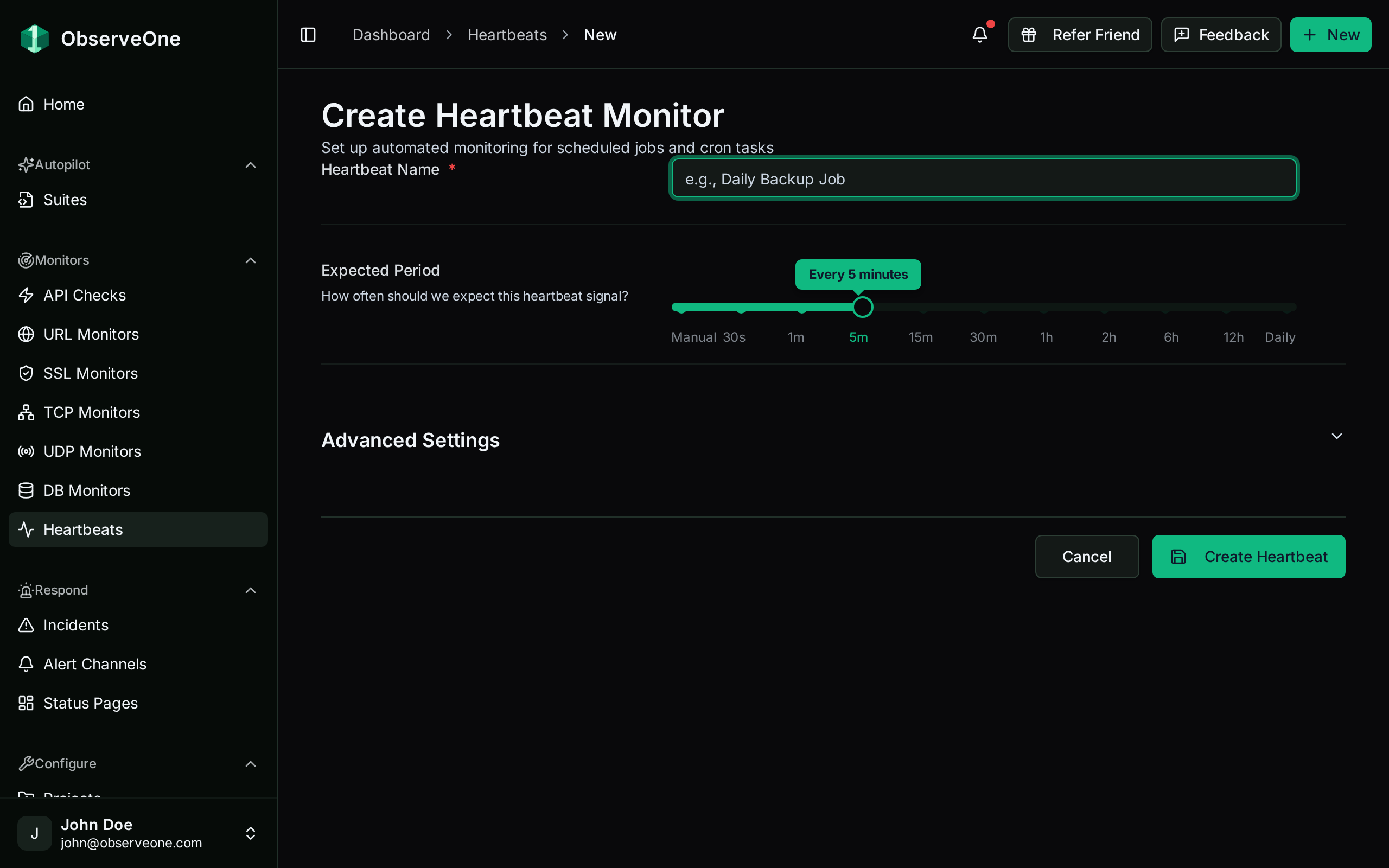Image resolution: width=1389 pixels, height=868 pixels.
Task: Open the notifications bell
Action: (x=980, y=35)
